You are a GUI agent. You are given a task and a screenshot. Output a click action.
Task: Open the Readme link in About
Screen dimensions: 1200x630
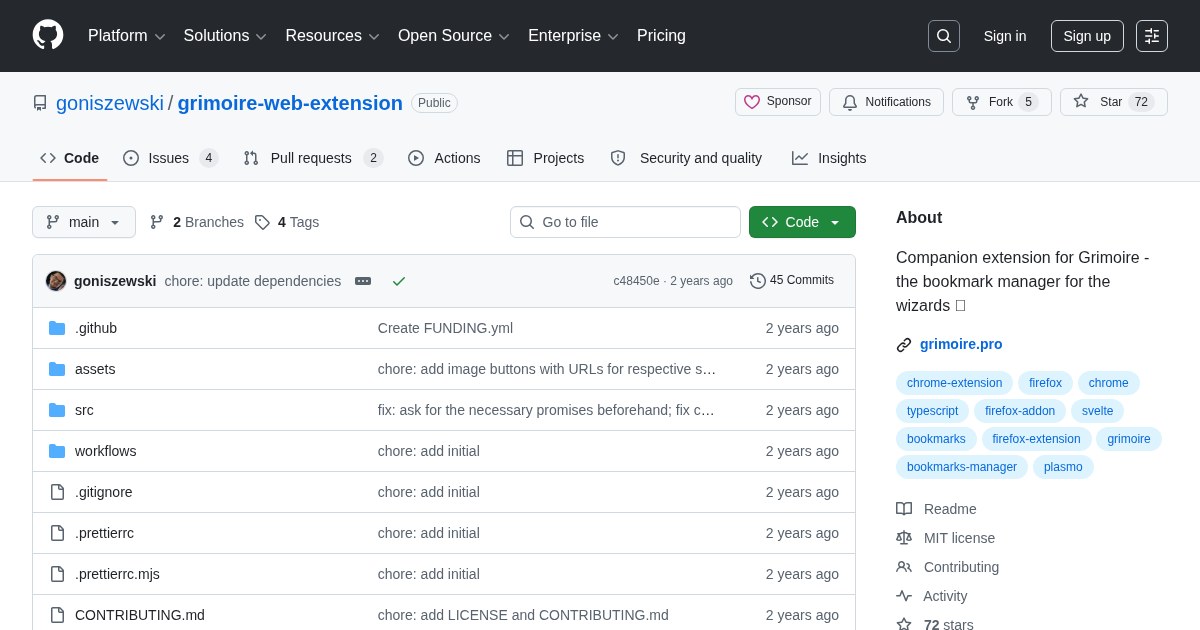[x=936, y=509]
